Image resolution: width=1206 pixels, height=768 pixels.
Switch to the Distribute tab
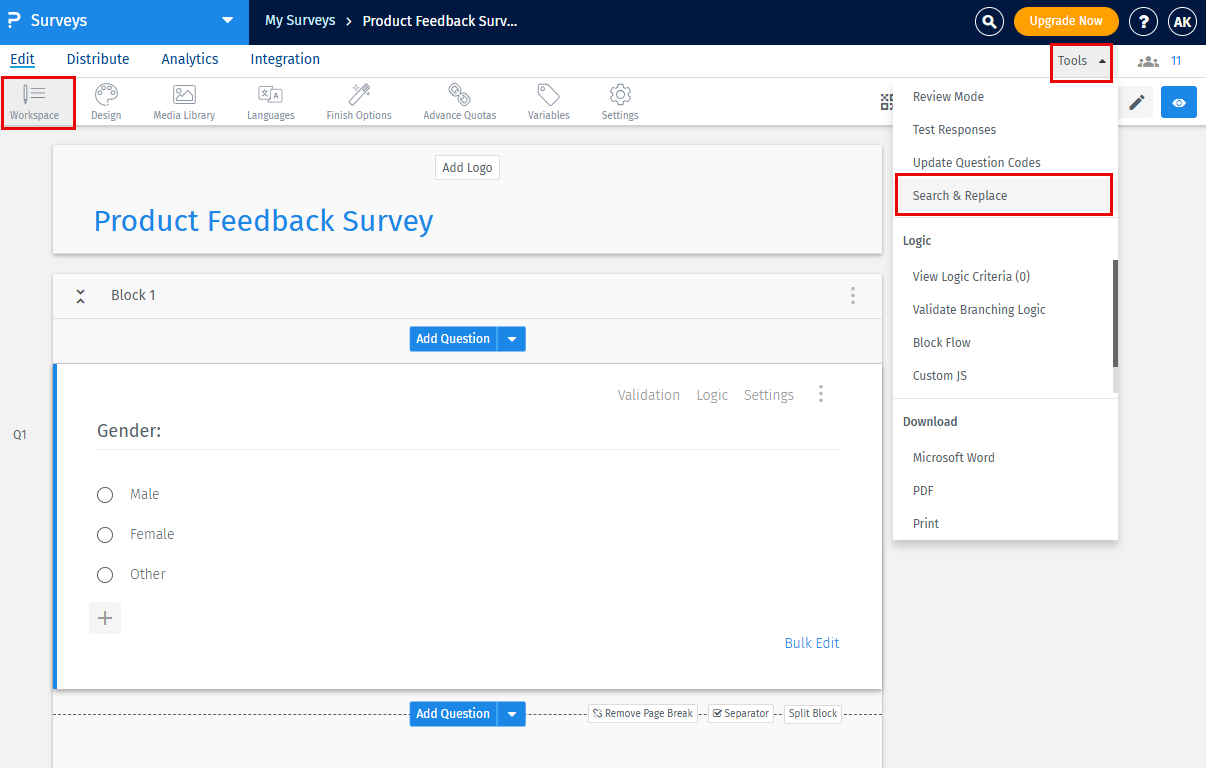pos(97,59)
